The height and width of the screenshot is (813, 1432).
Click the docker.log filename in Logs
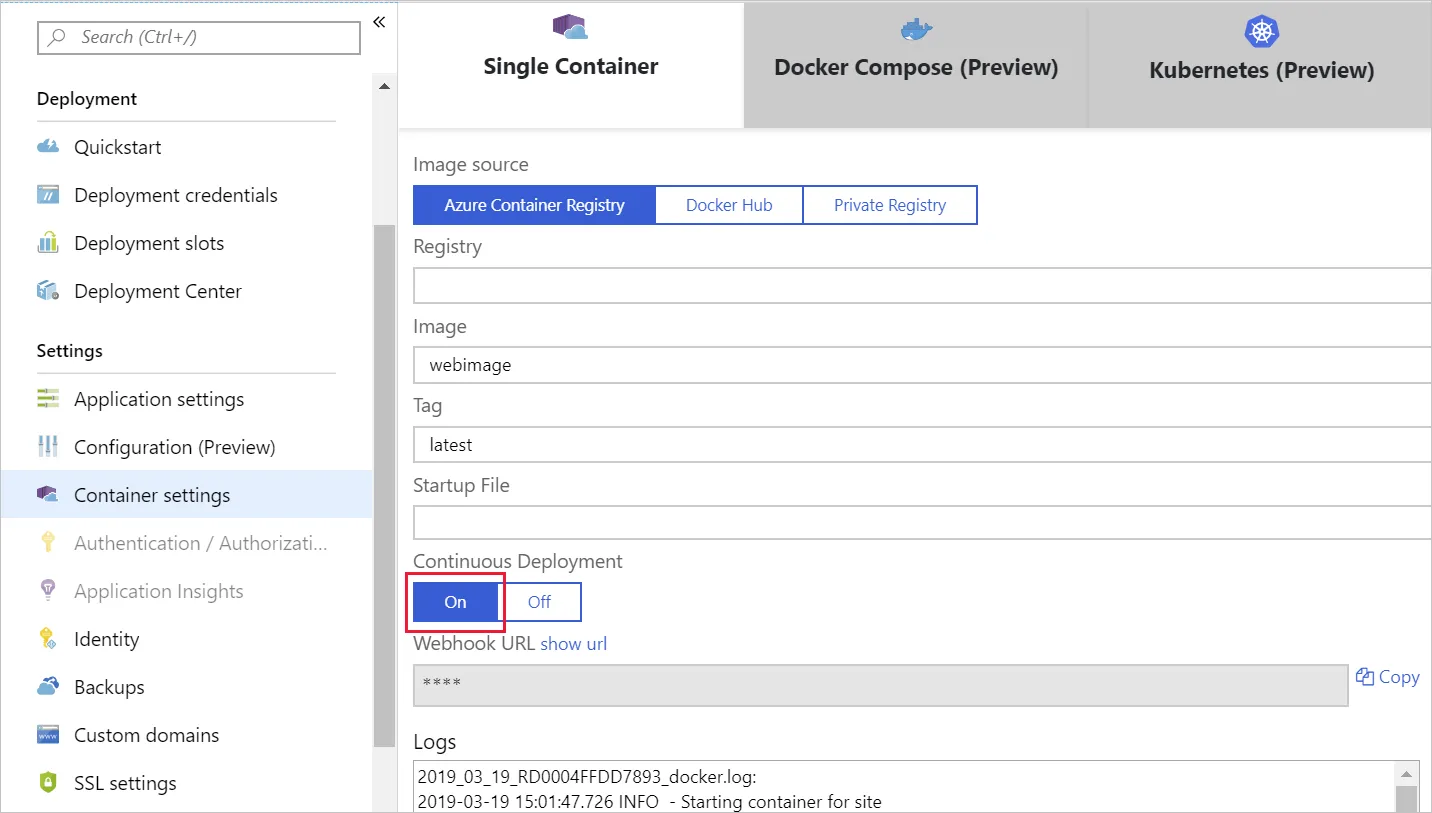click(x=589, y=777)
